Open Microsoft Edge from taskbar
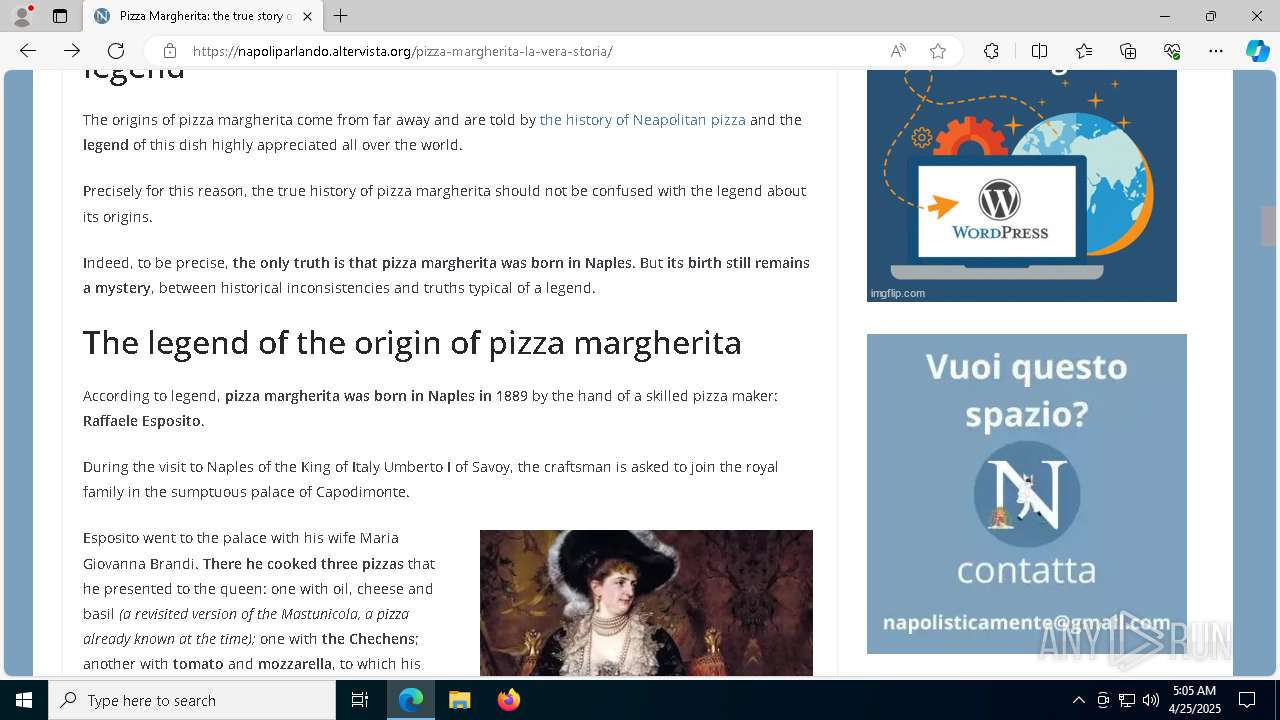The image size is (1280, 720). click(x=411, y=700)
